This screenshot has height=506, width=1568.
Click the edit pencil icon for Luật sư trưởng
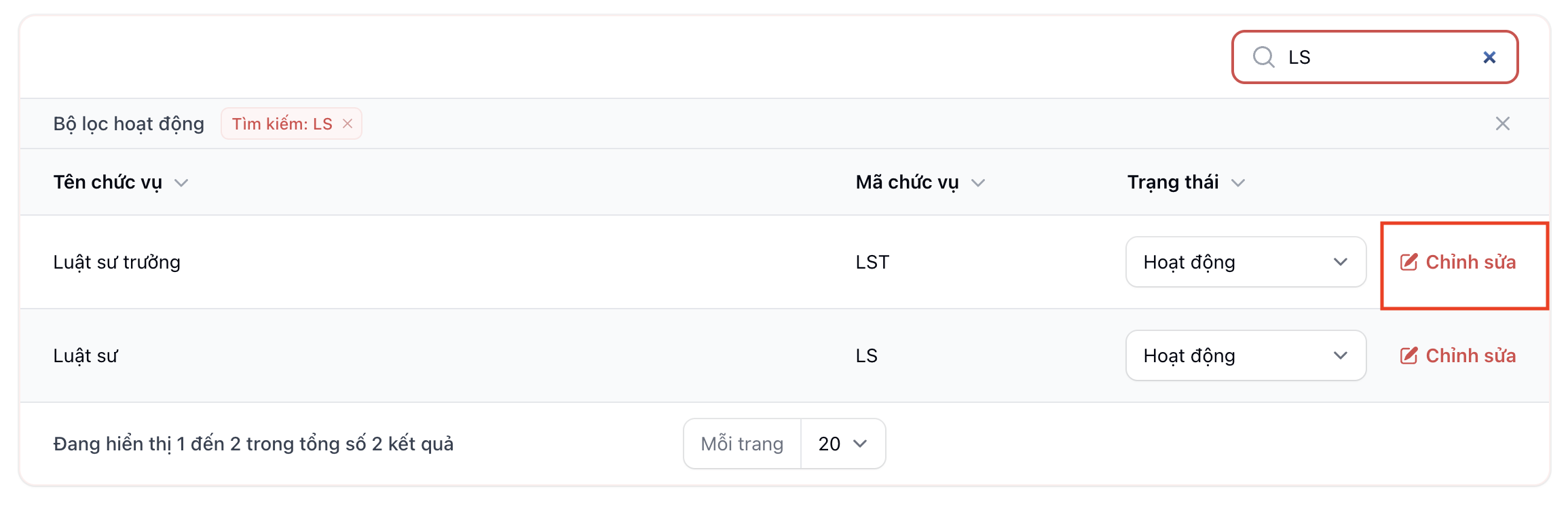coord(1408,262)
